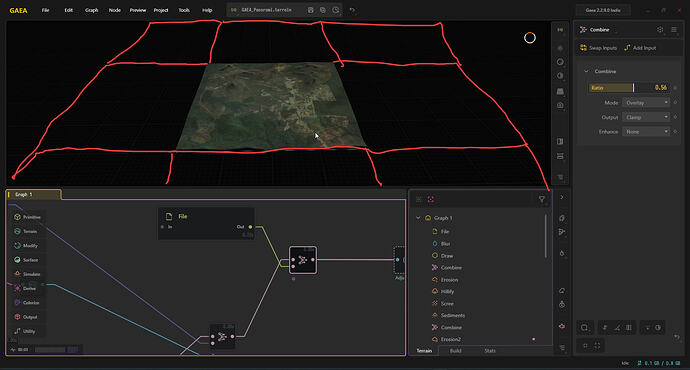Click the camera icon in viewport sidebar

point(560,105)
